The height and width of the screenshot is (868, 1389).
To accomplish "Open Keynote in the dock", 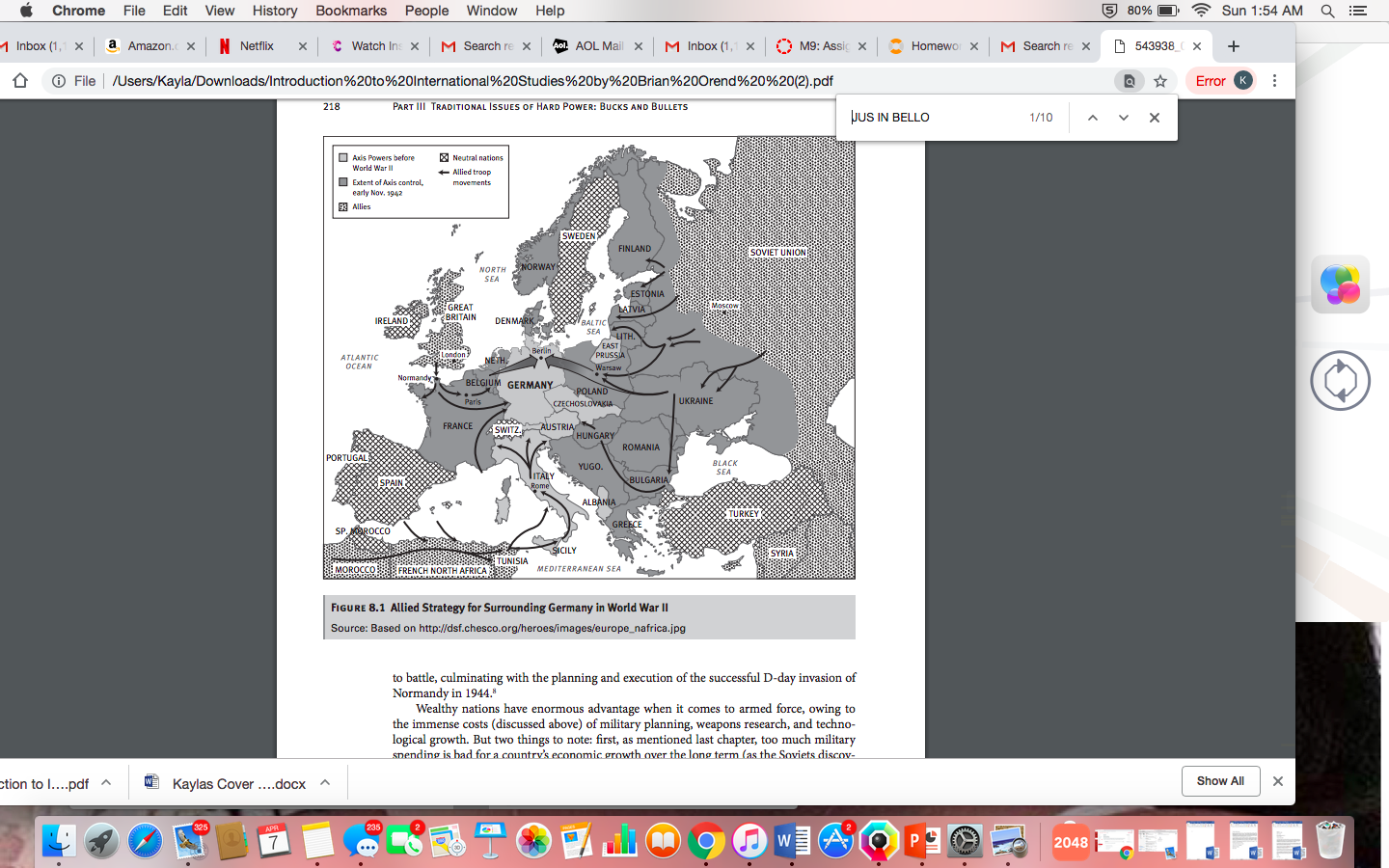I will point(490,841).
